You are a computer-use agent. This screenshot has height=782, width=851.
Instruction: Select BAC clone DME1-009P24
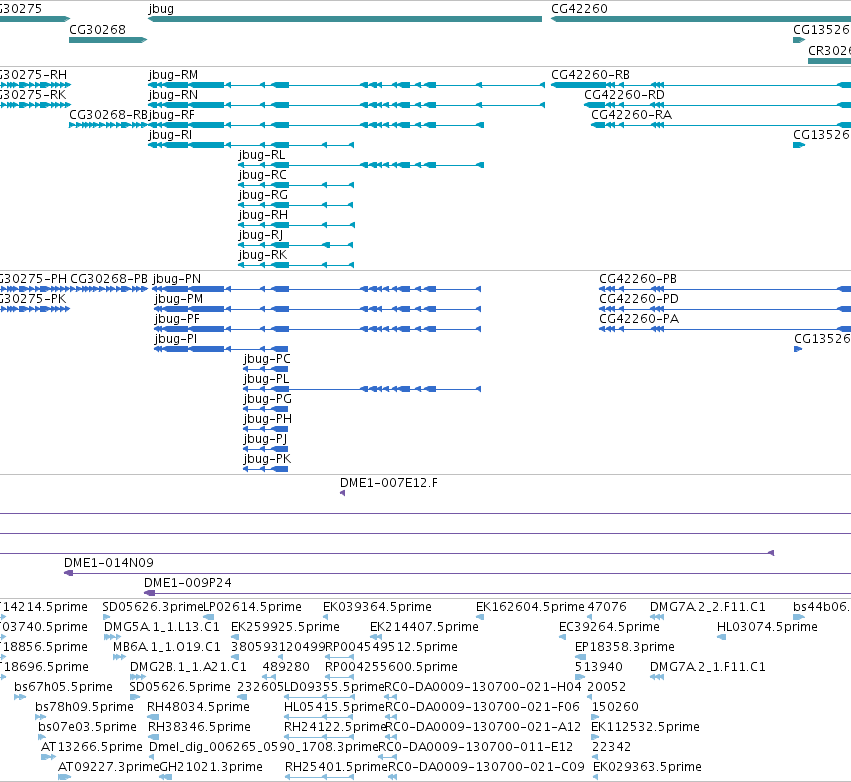tap(188, 583)
